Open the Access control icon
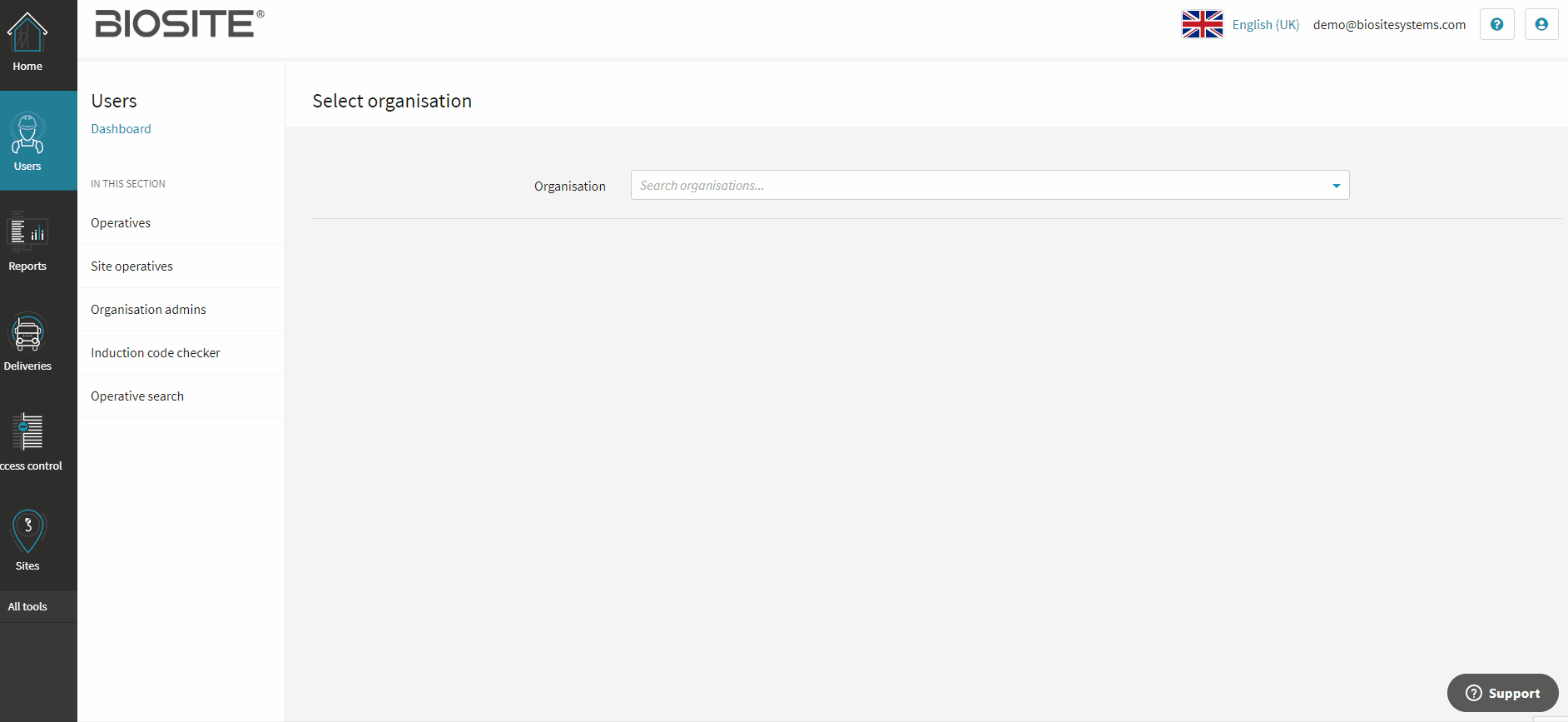This screenshot has height=722, width=1568. click(27, 432)
